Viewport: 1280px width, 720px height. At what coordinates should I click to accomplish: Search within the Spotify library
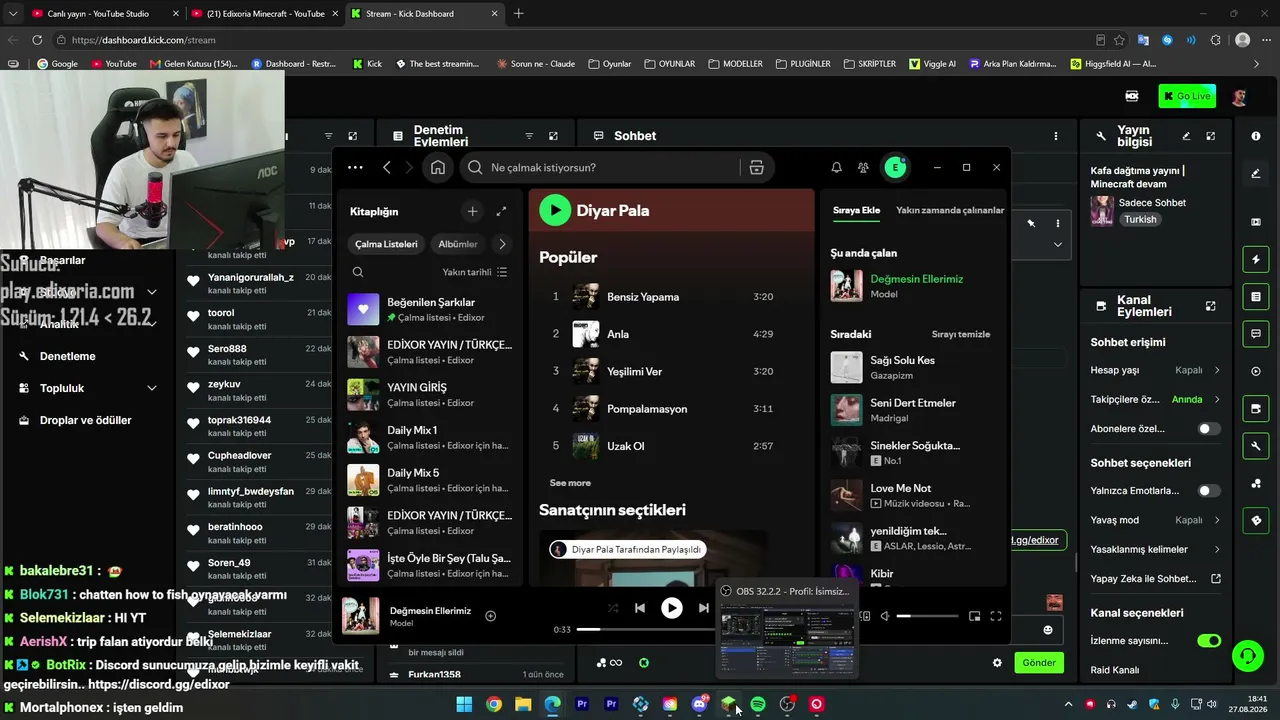click(358, 272)
